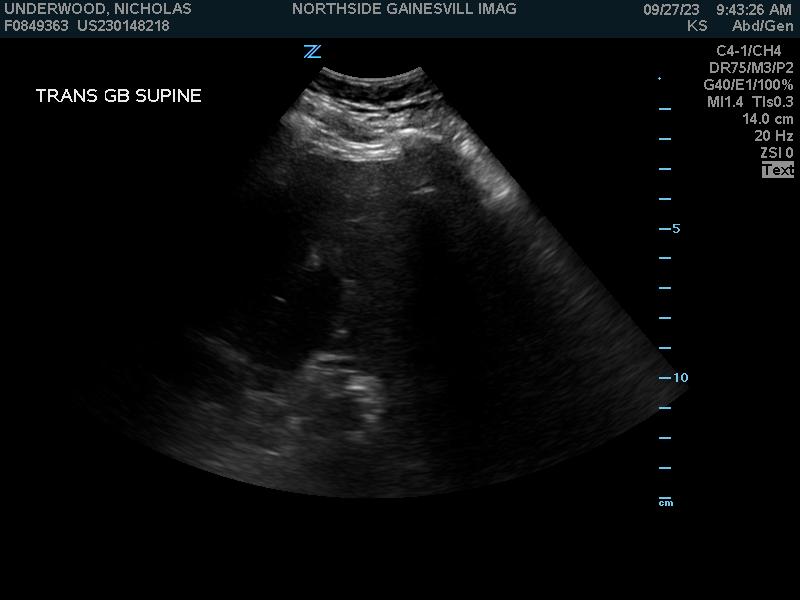Adjust the 14.0 cm depth readout
The height and width of the screenshot is (600, 800).
[767, 119]
